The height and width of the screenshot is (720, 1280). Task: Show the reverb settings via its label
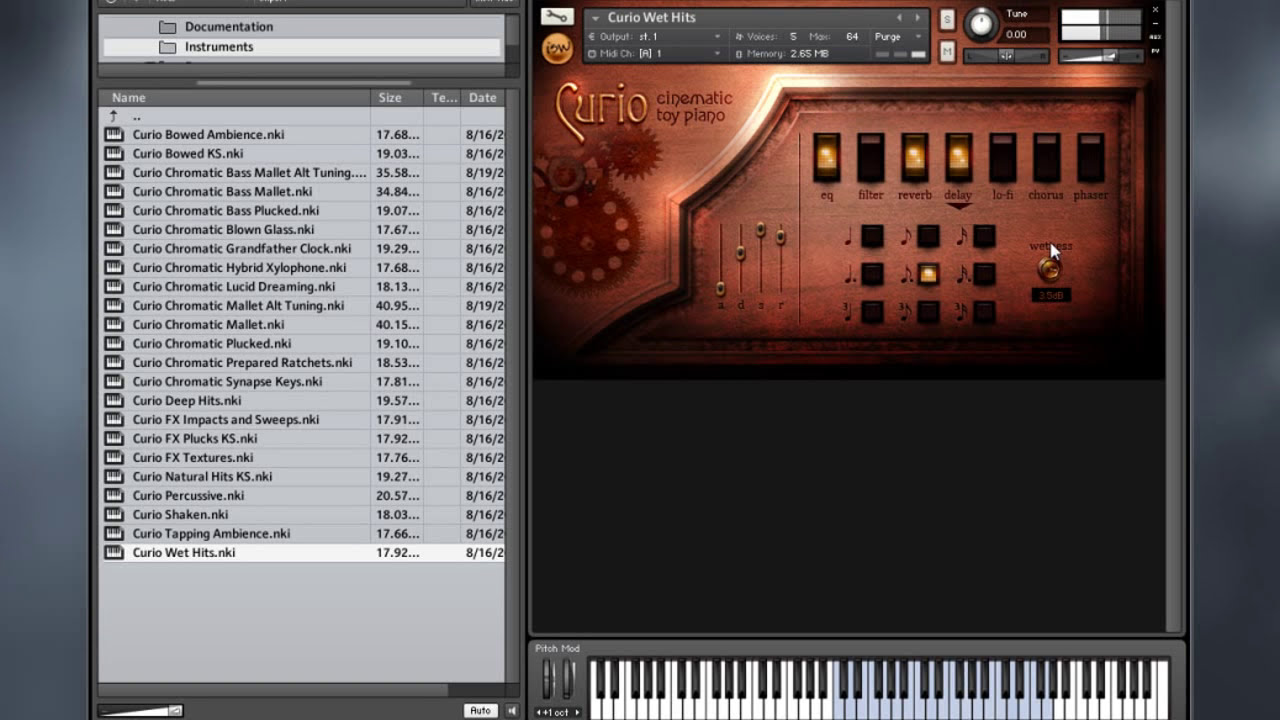[x=914, y=195]
